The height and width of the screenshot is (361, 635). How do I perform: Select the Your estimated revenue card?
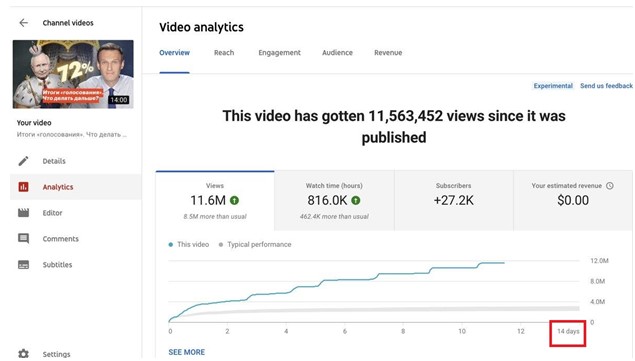pos(573,201)
